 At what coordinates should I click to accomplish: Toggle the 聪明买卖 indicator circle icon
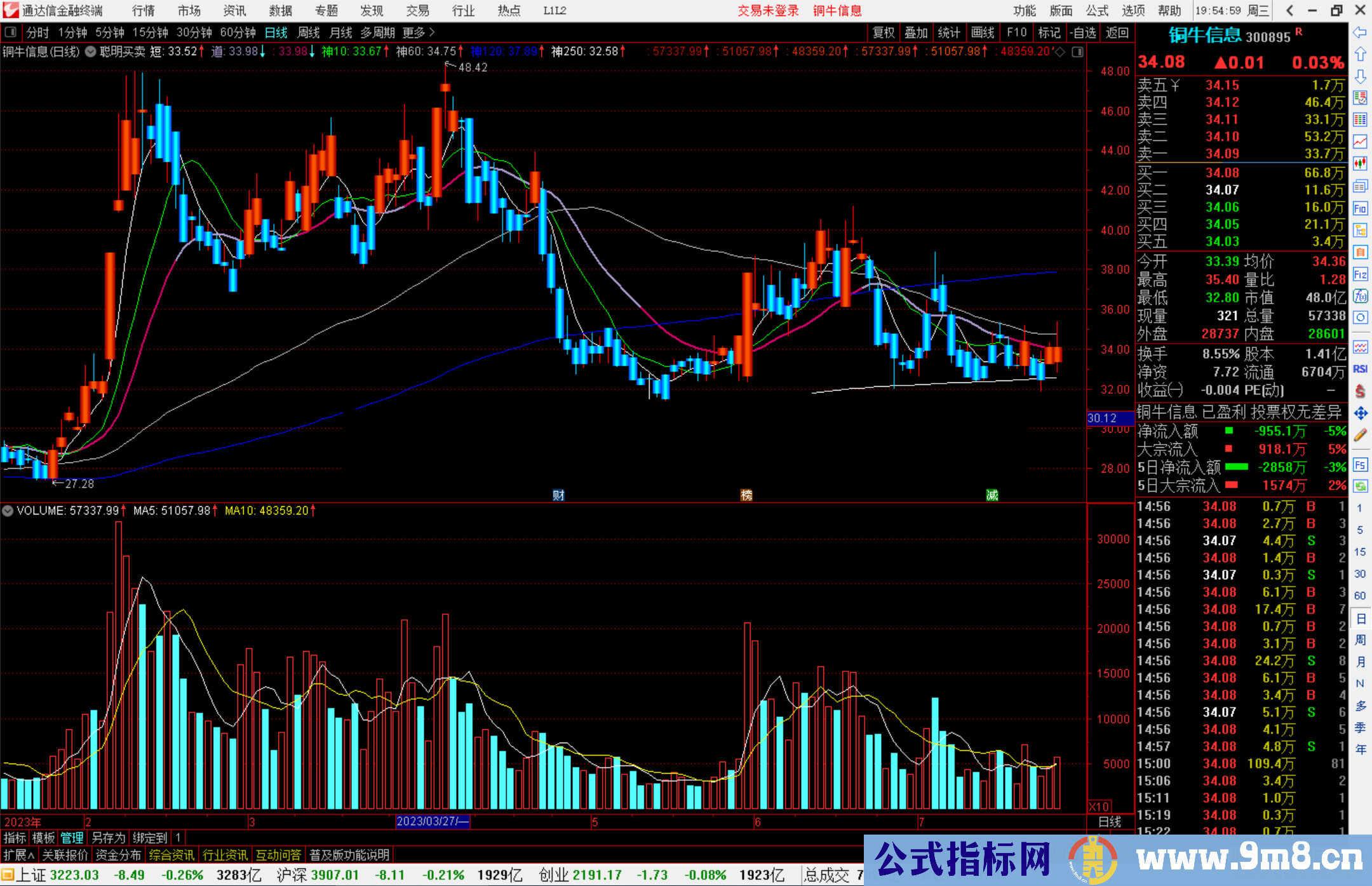coord(91,51)
